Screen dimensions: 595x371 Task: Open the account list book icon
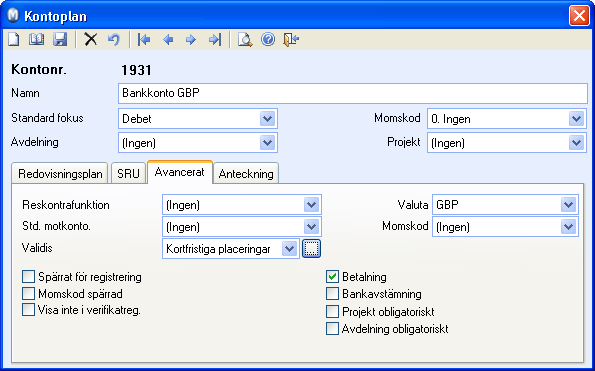pyautogui.click(x=36, y=39)
